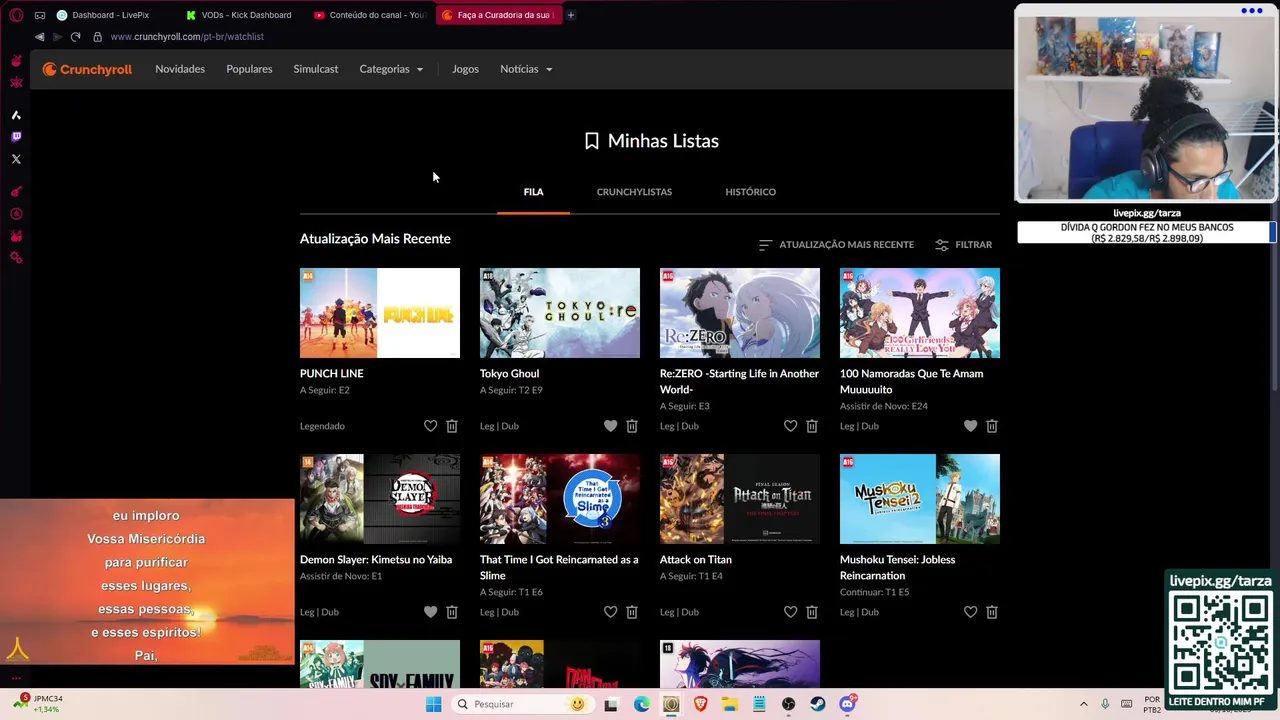This screenshot has height=720, width=1280.
Task: Click the Opera GX logo menu button
Action: coord(16,15)
